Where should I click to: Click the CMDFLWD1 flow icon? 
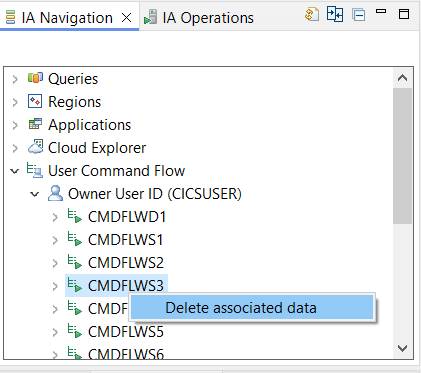point(75,216)
